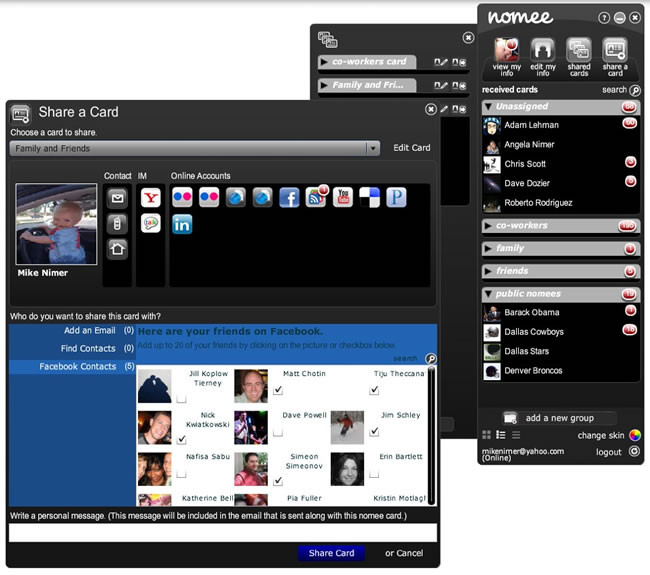Screen dimensions: 650x575
Task: Check Dave Powell's checkbox
Action: pyautogui.click(x=278, y=432)
